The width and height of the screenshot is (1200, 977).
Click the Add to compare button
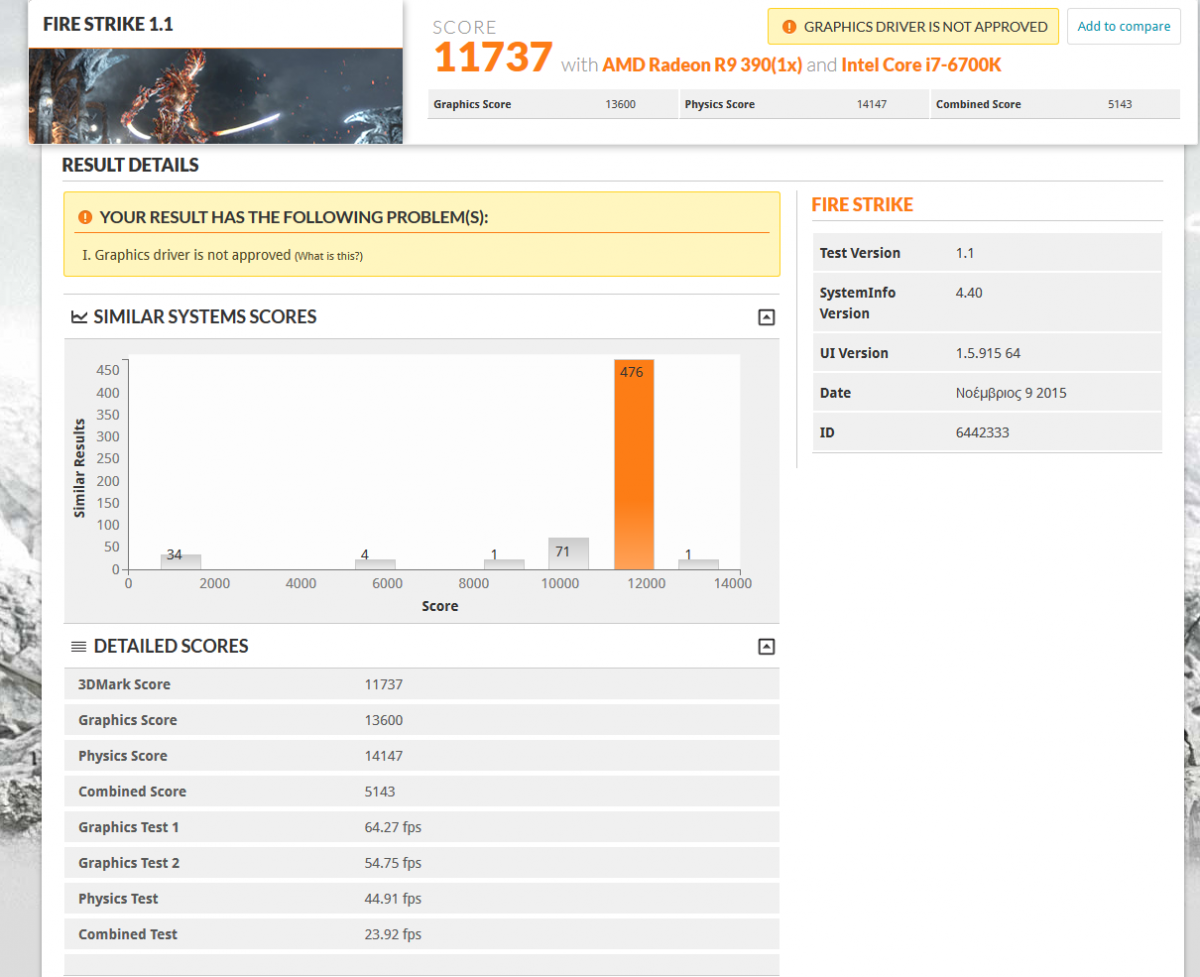(1124, 26)
